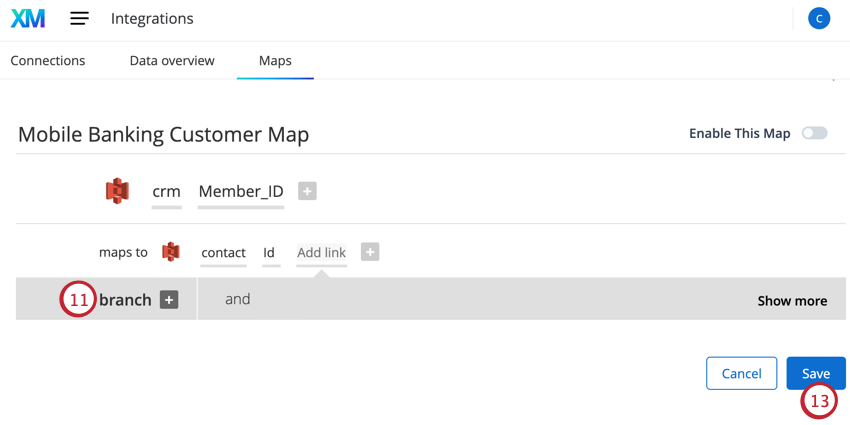Click the Save button

[x=816, y=373]
